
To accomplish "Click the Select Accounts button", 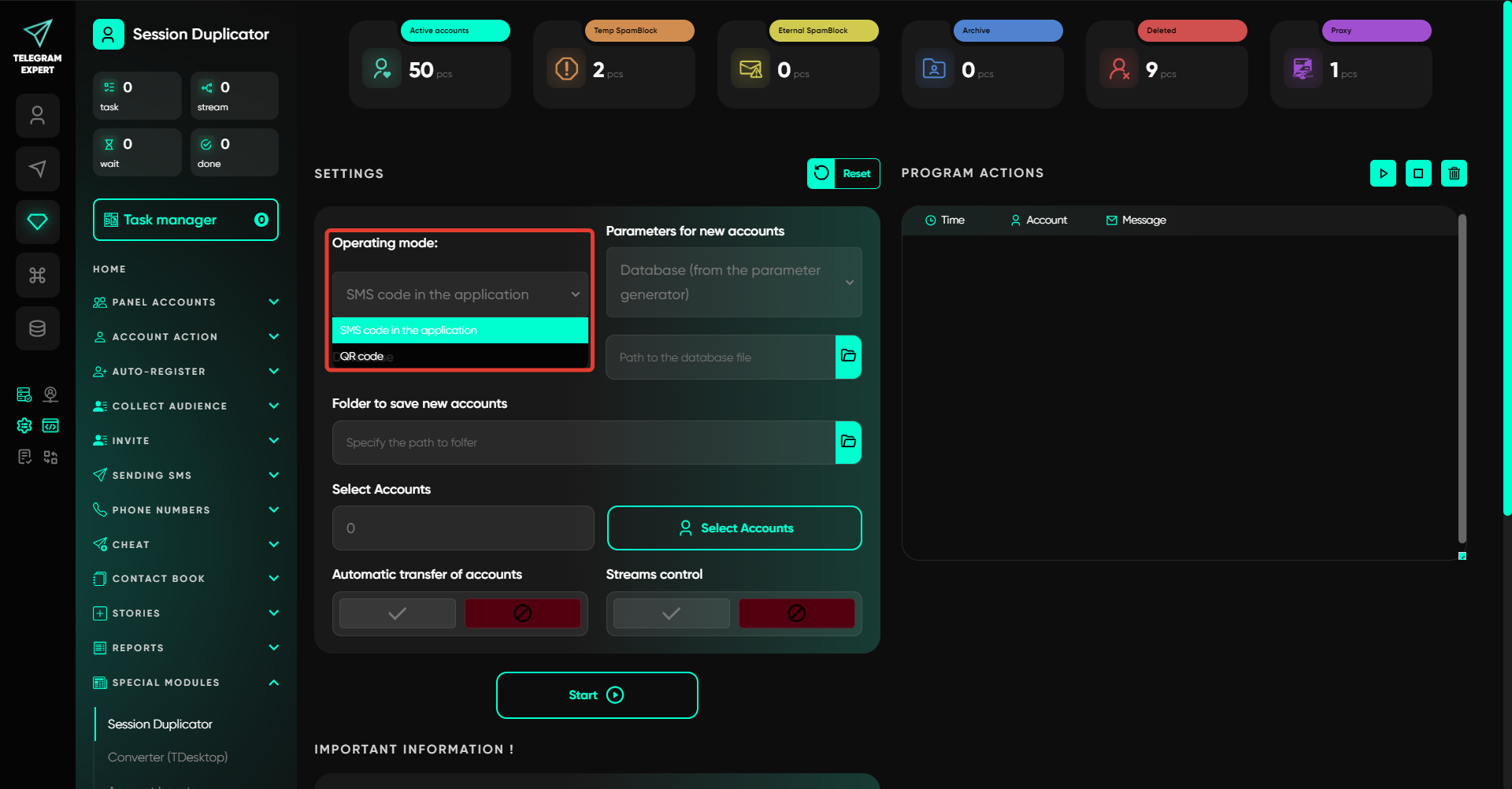I will tap(734, 528).
